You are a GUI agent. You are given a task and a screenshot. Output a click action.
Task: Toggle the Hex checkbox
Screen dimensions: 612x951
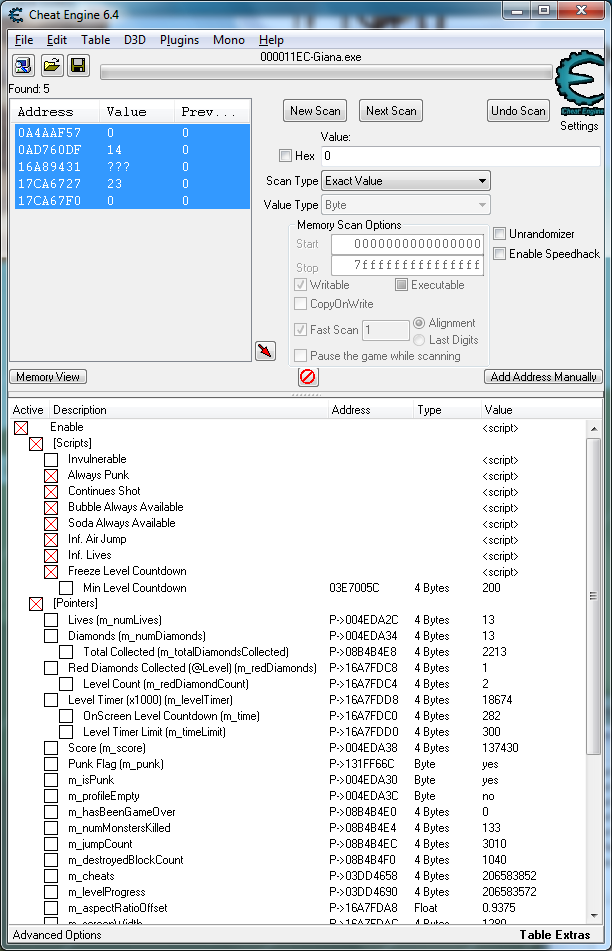(x=285, y=156)
